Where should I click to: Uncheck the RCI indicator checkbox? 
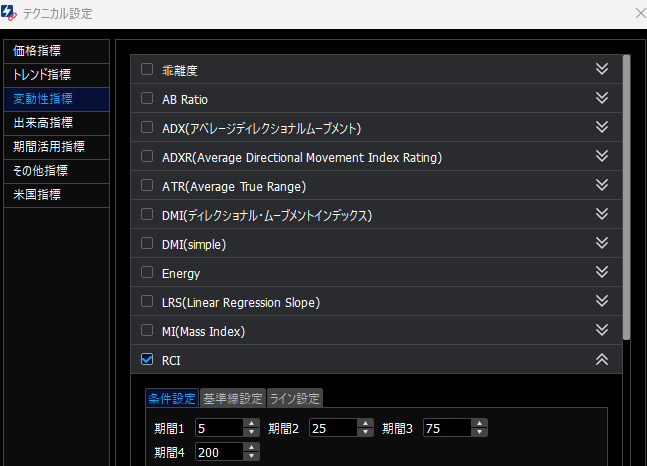147,360
